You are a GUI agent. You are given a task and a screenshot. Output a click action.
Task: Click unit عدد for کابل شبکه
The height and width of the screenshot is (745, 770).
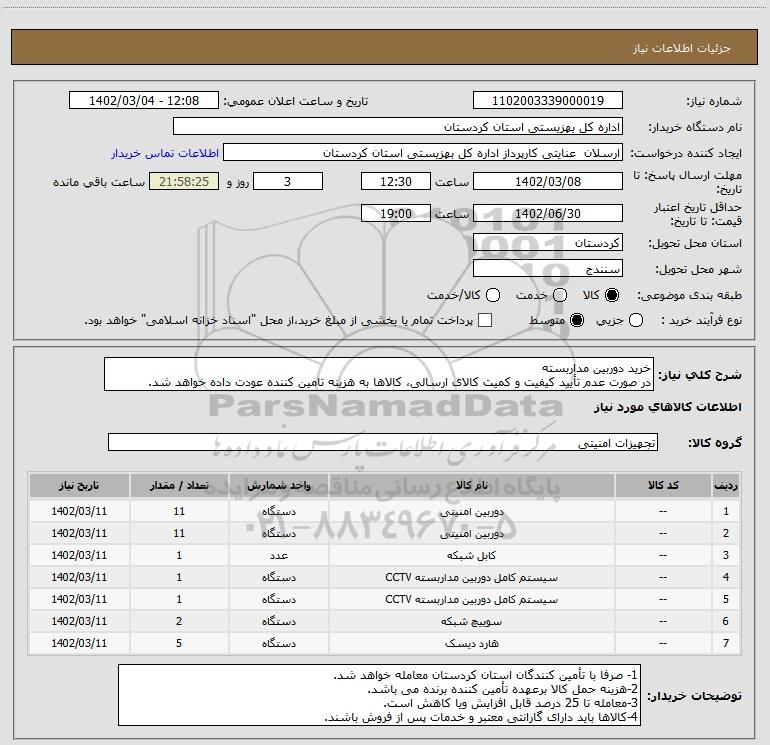coord(278,555)
